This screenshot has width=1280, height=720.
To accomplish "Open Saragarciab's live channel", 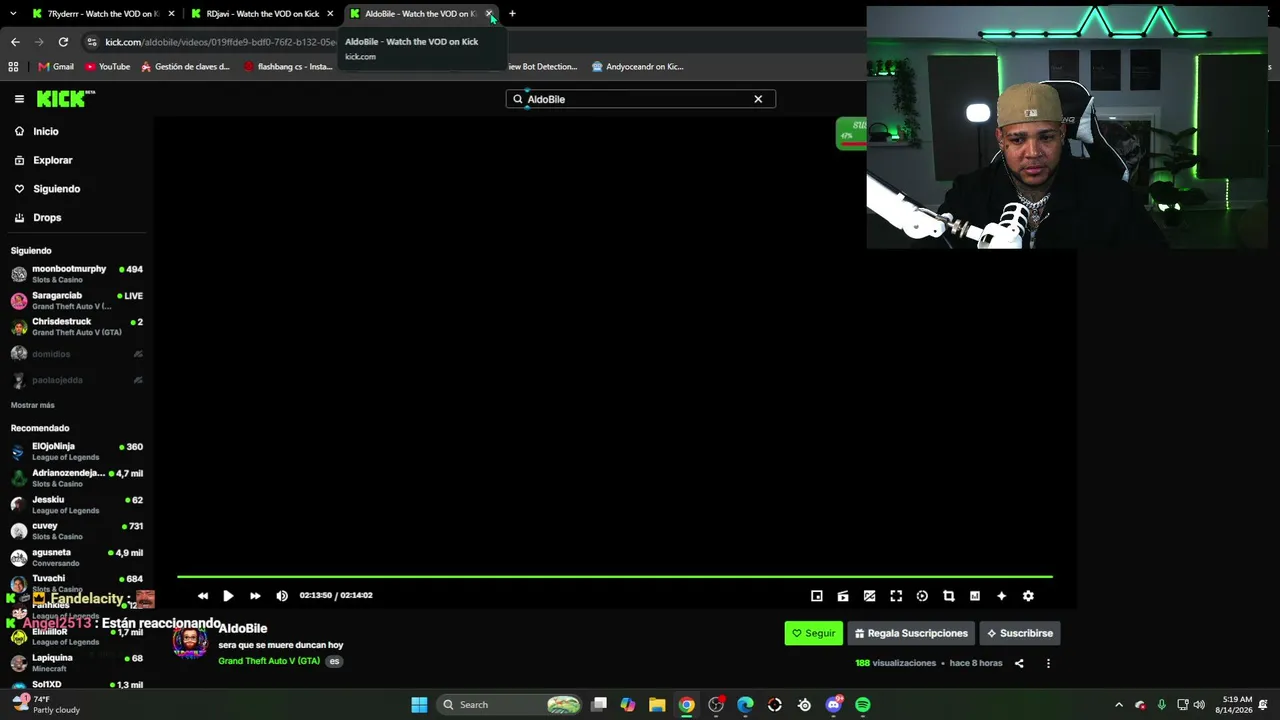I will pyautogui.click(x=77, y=300).
